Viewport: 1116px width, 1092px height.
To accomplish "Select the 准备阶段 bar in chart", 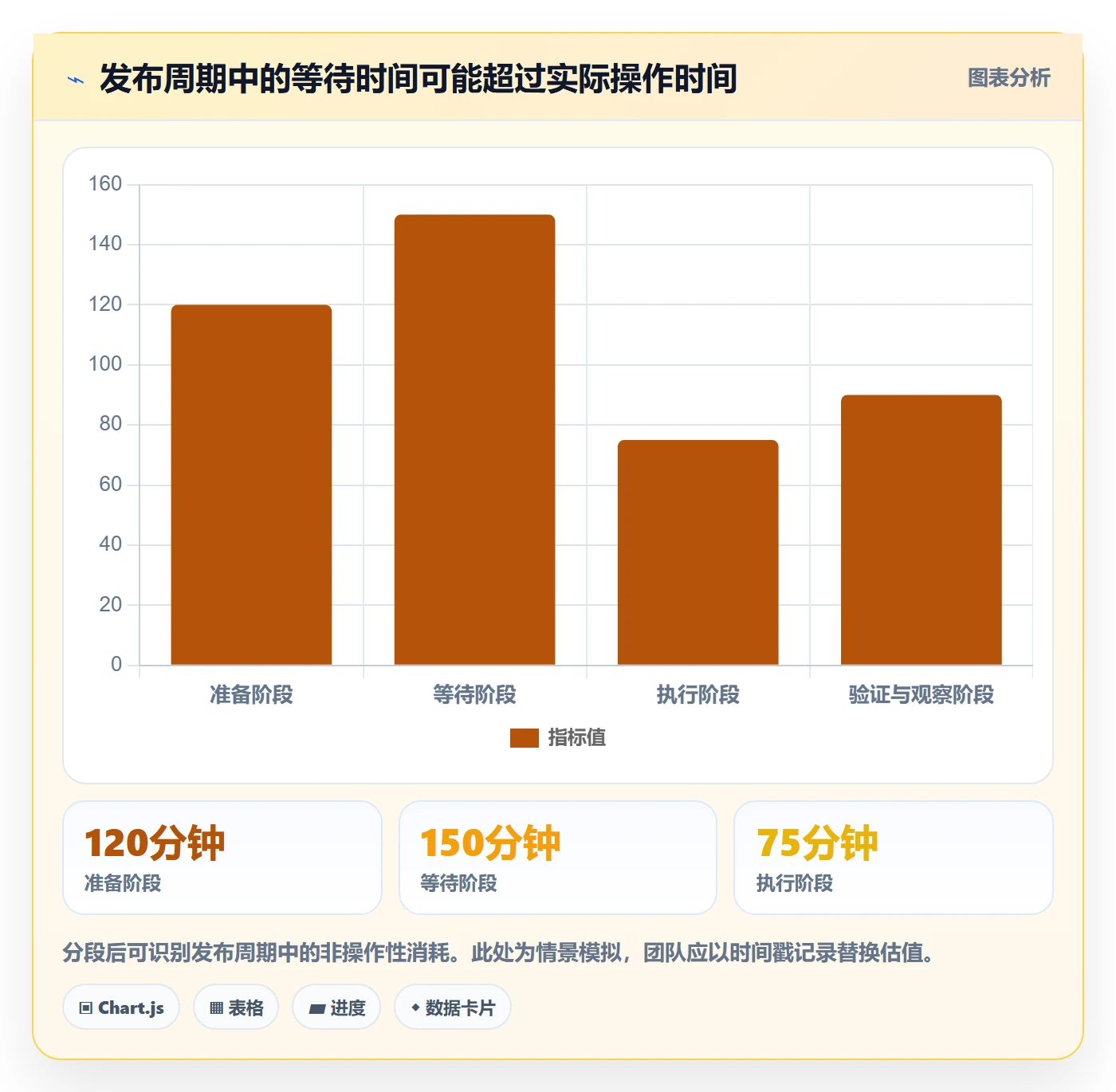I will 251,485.
